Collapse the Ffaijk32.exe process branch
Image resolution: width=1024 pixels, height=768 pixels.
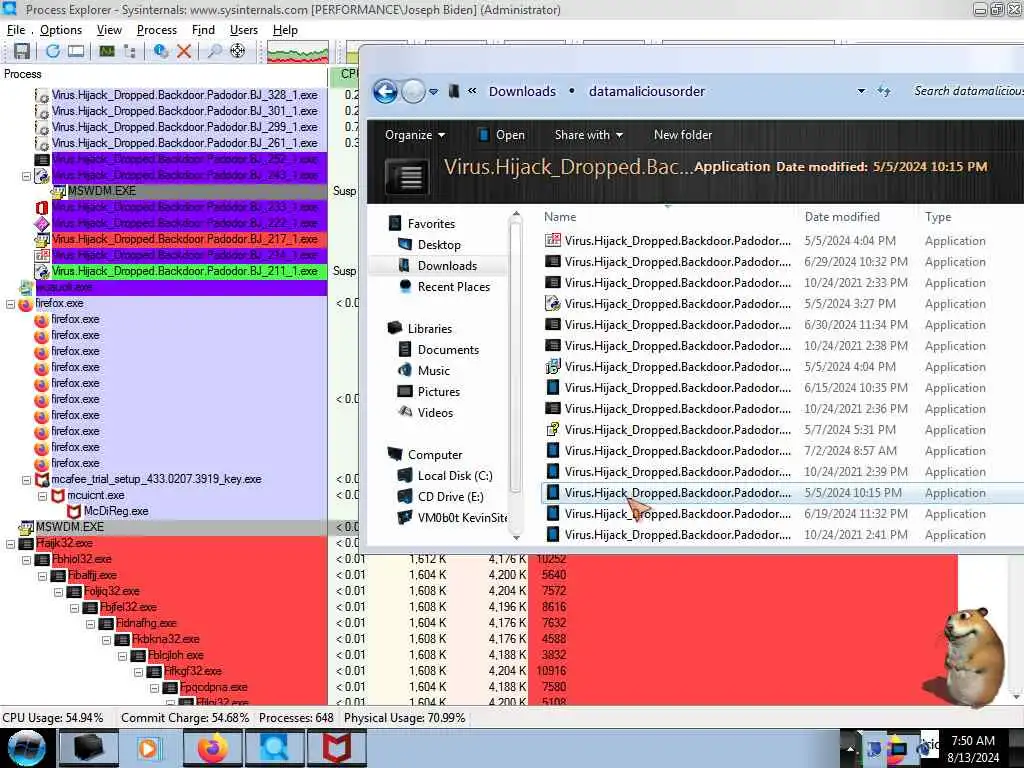(x=10, y=543)
